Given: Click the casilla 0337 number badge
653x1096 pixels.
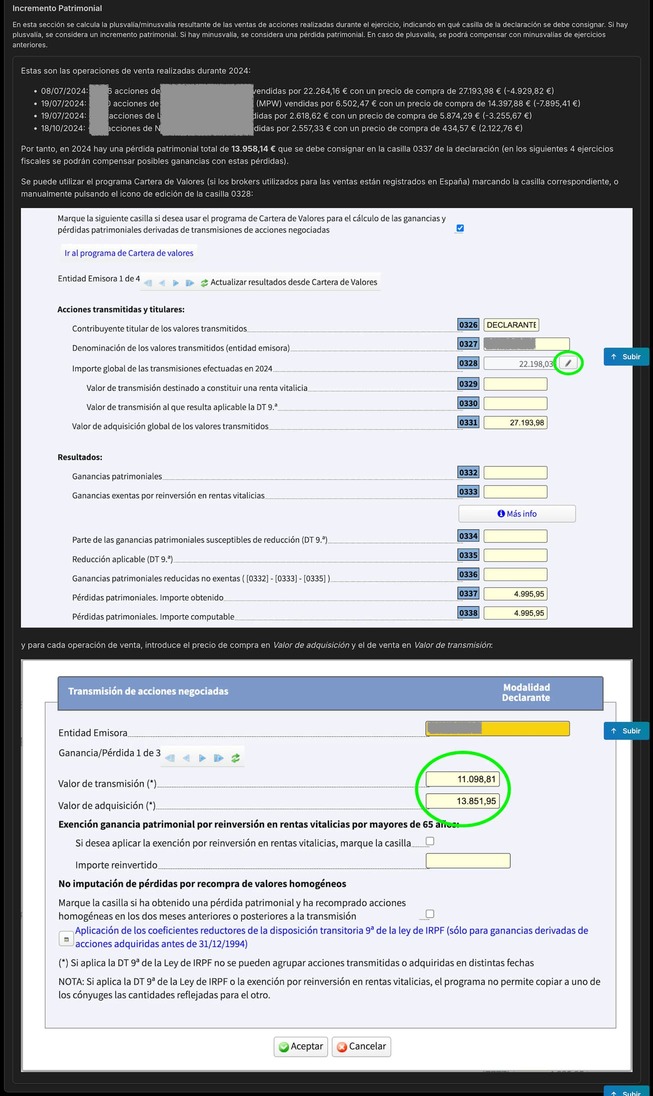Looking at the screenshot, I should coord(468,593).
